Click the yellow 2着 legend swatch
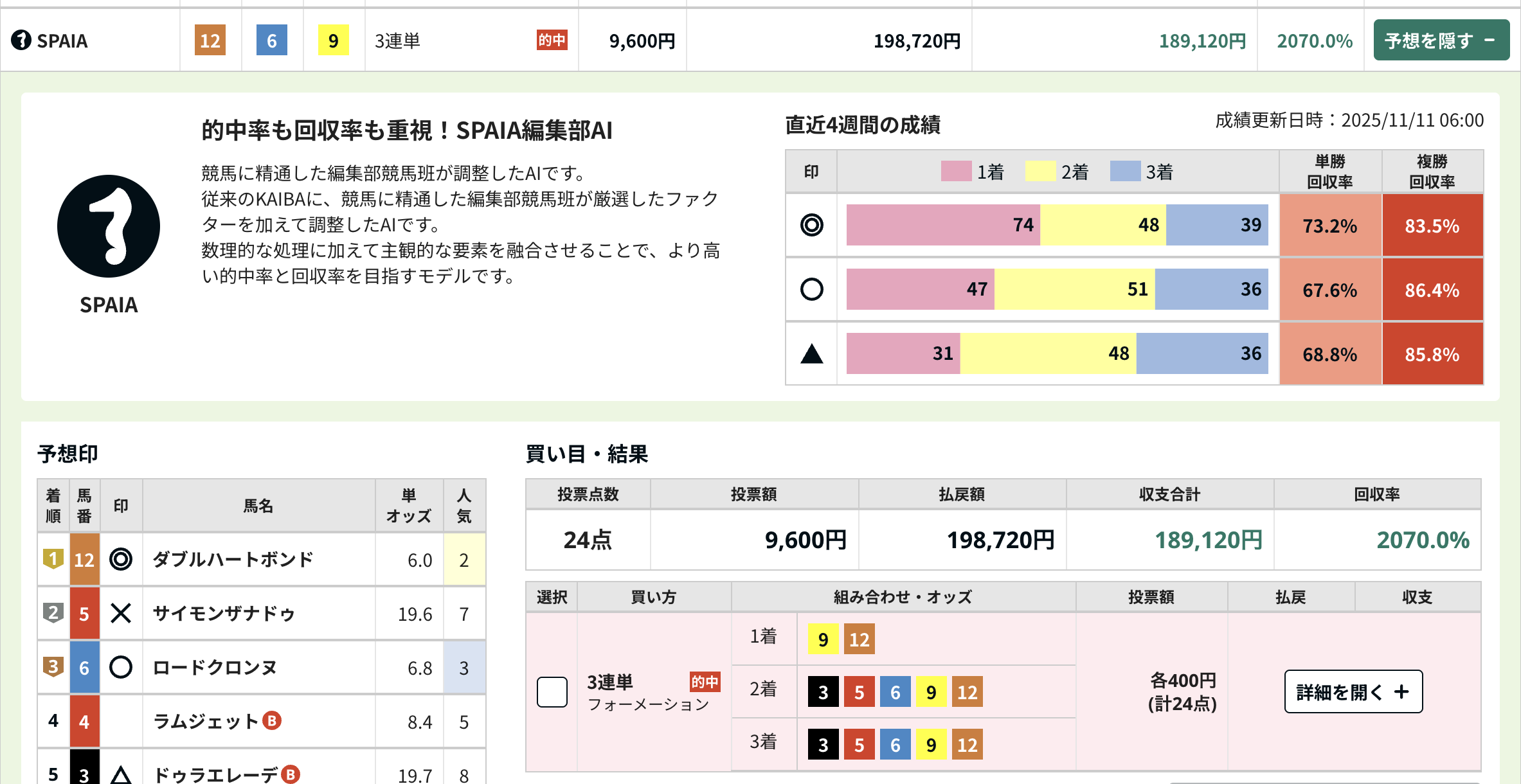1521x784 pixels. (x=1039, y=172)
